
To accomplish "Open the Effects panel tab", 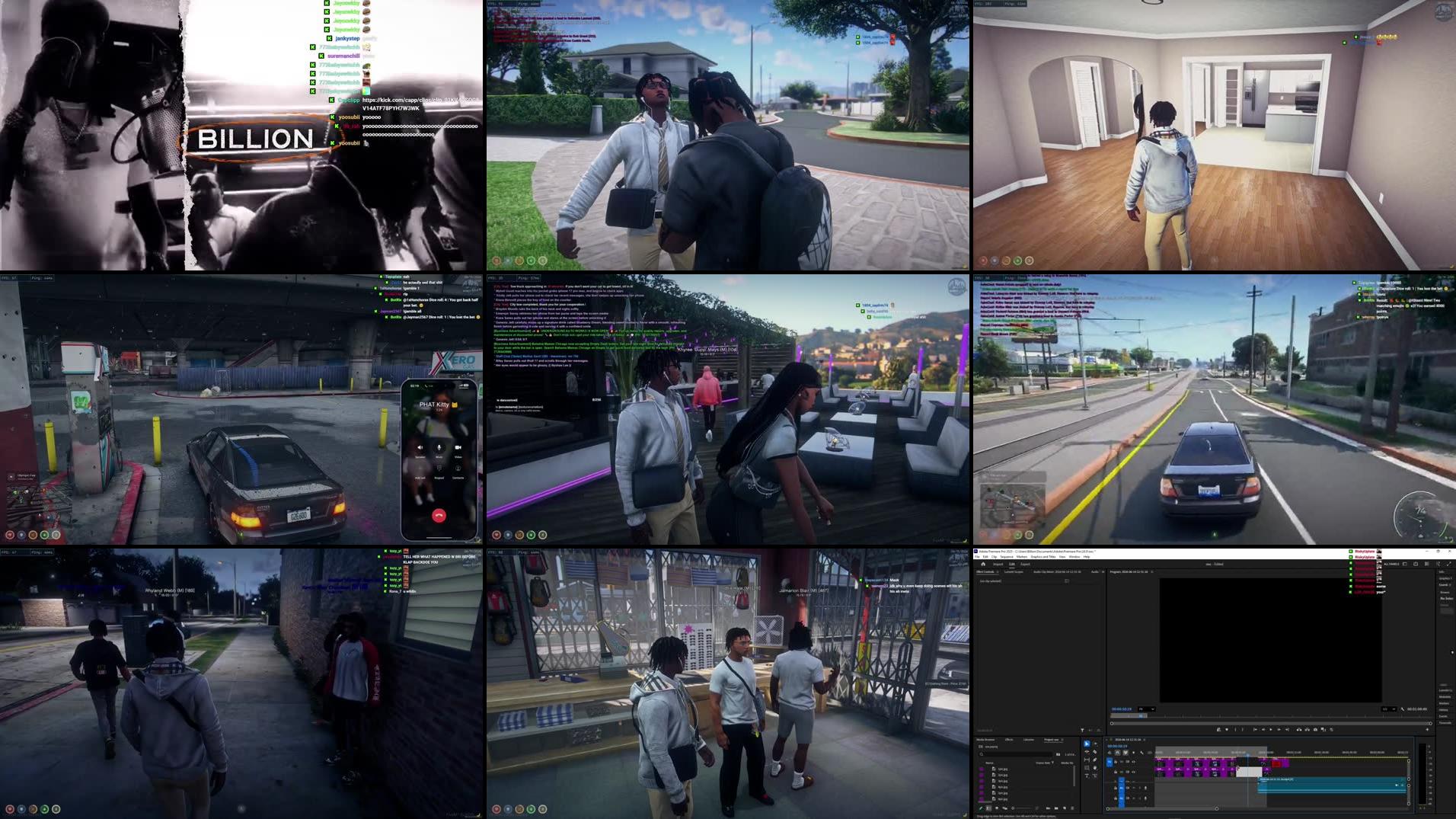I will (x=1009, y=740).
